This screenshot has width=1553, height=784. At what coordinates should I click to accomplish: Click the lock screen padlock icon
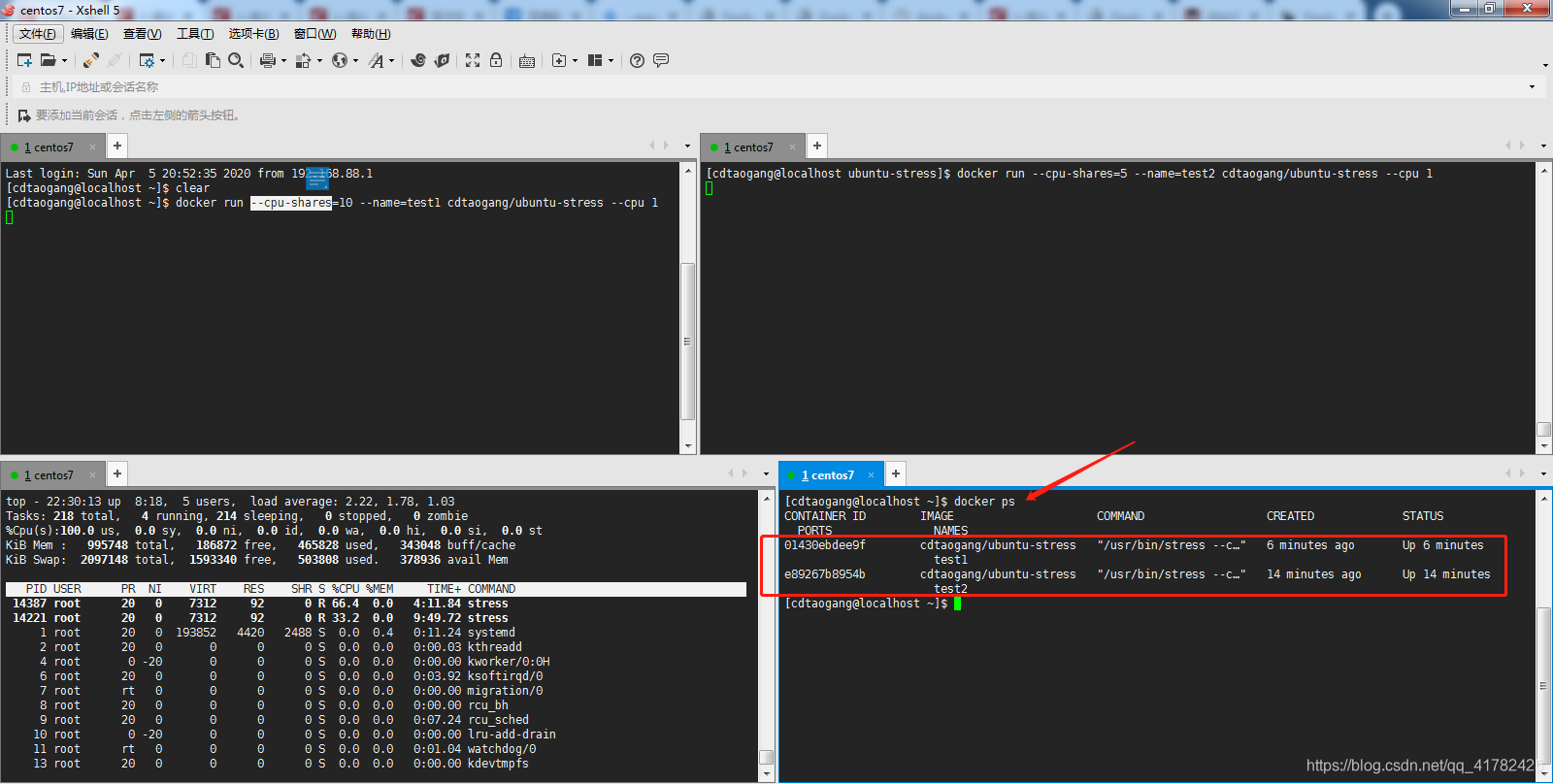496,60
